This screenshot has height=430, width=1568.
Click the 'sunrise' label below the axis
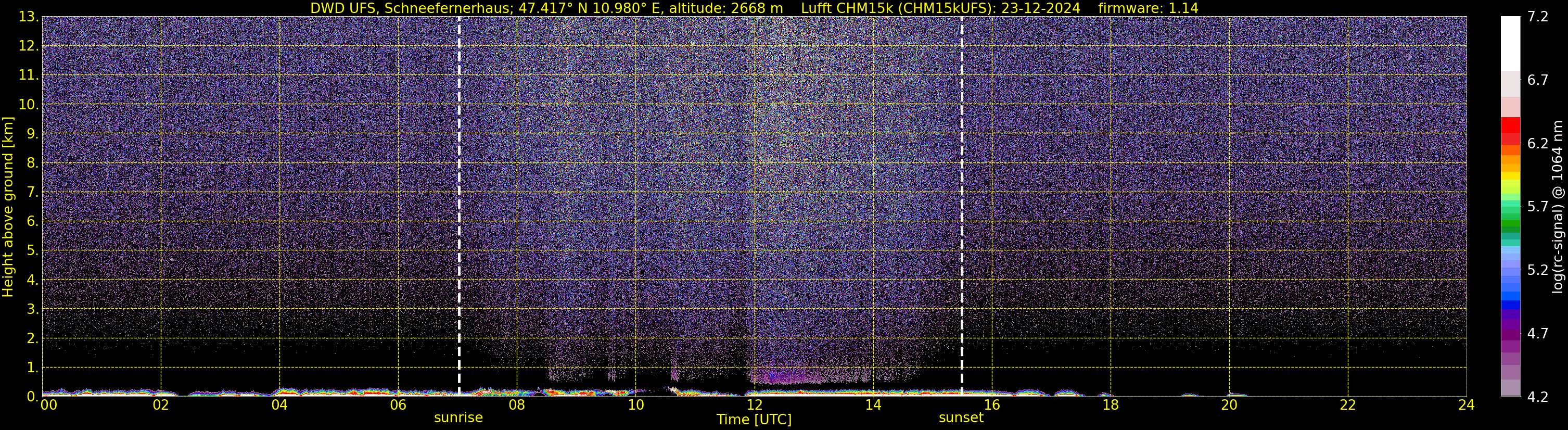(x=458, y=418)
